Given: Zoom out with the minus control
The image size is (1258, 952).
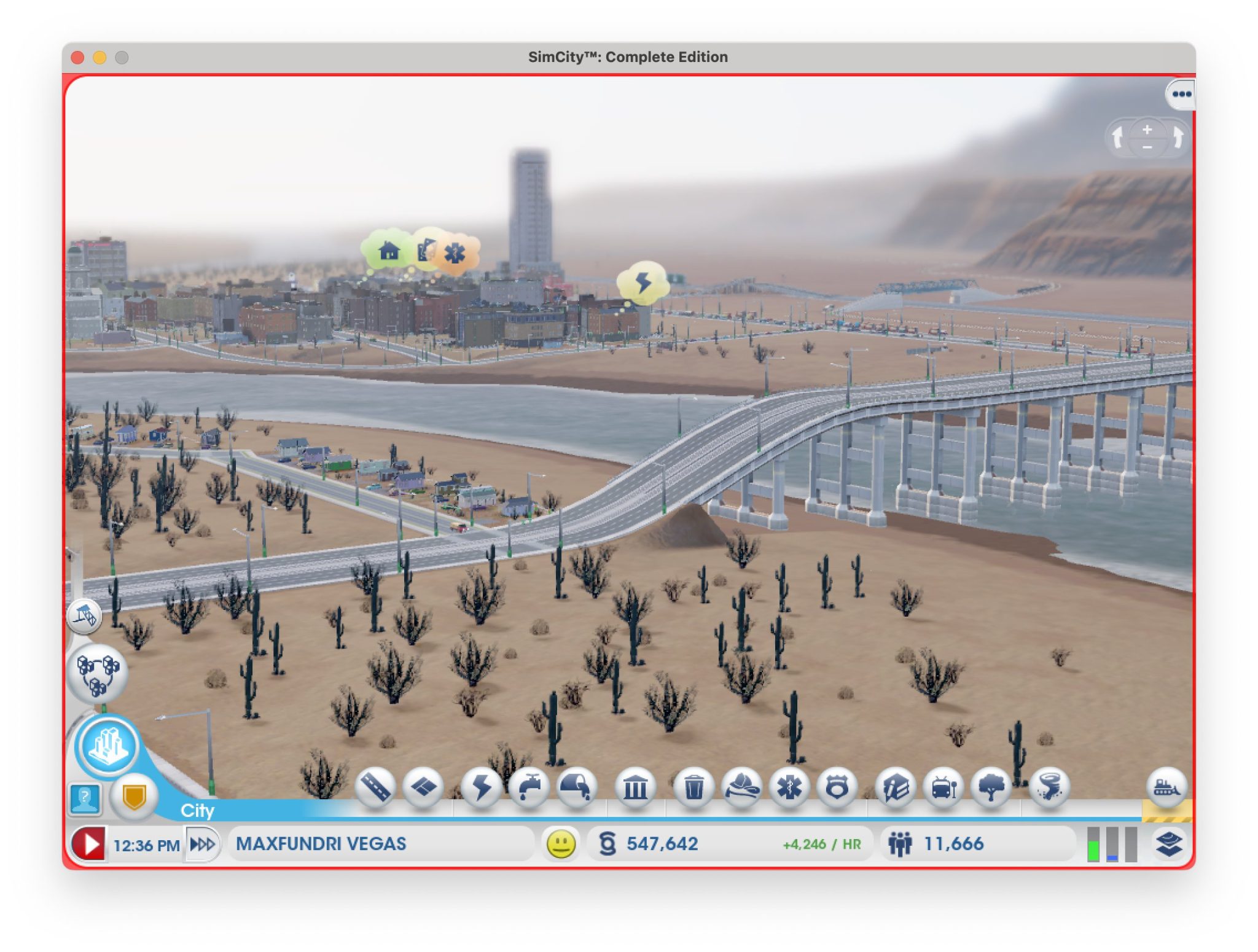Looking at the screenshot, I should pyautogui.click(x=1147, y=147).
